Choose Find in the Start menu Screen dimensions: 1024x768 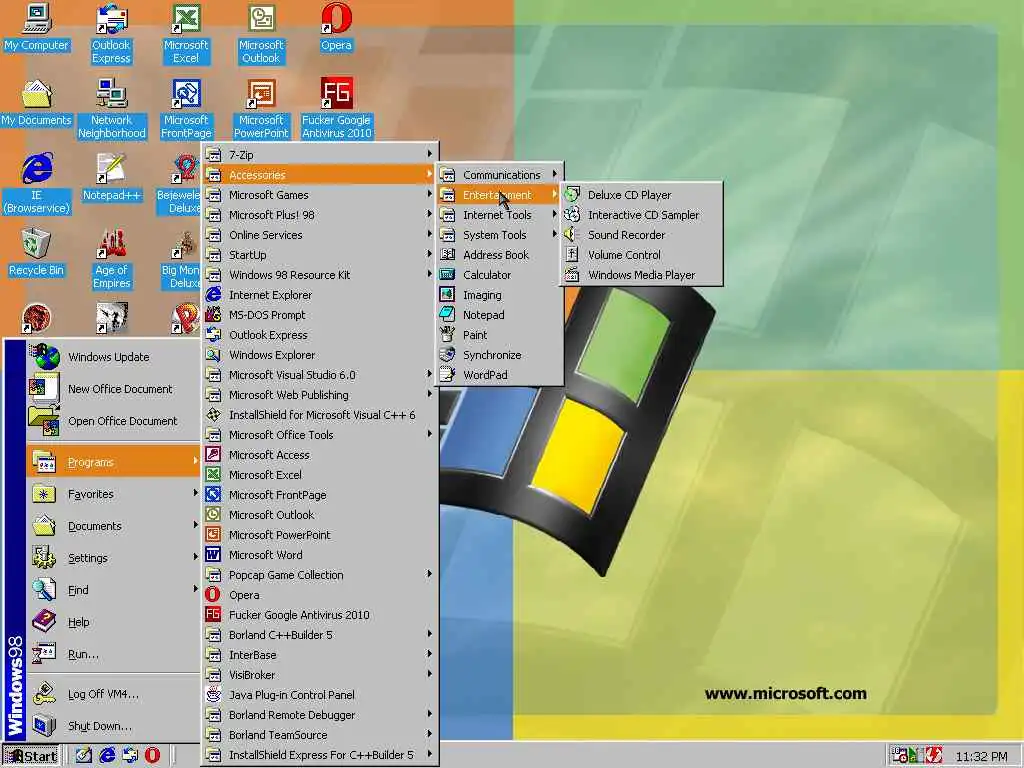[113, 590]
